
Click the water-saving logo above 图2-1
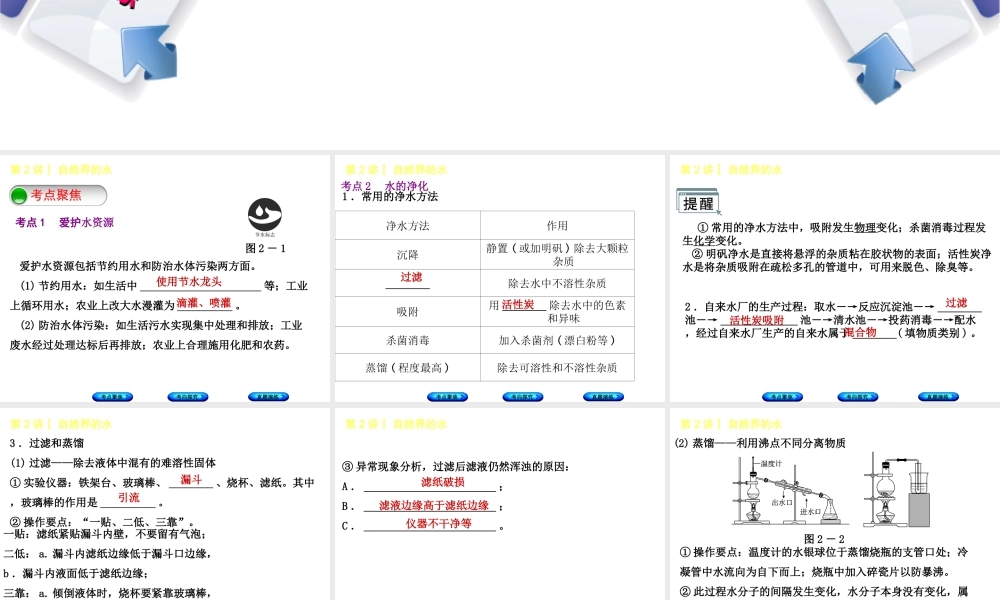click(x=265, y=216)
